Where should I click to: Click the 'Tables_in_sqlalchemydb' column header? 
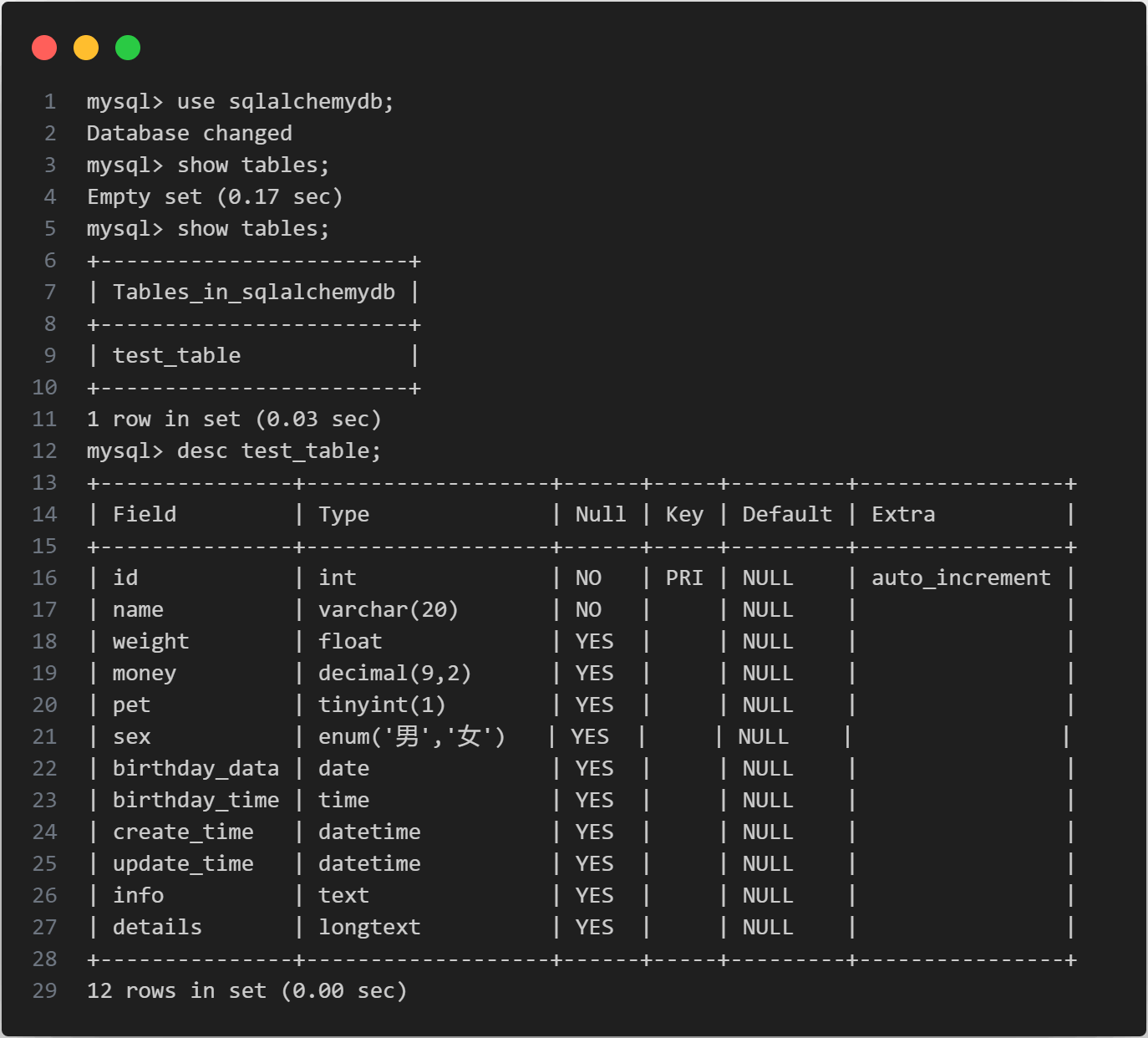click(x=254, y=293)
